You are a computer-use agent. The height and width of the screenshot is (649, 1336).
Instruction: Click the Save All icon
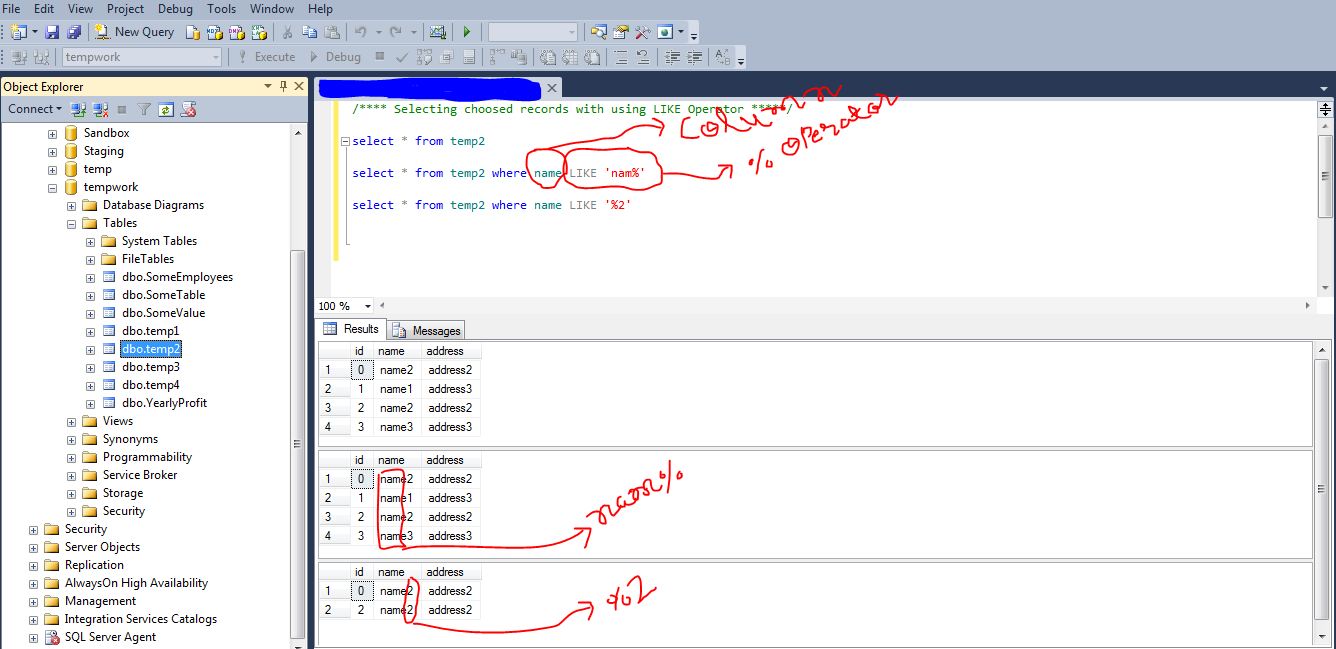pyautogui.click(x=73, y=32)
